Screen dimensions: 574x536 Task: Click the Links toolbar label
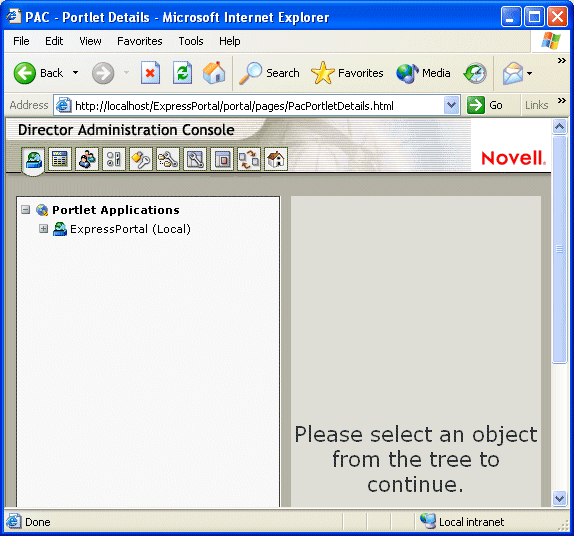pyautogui.click(x=536, y=105)
